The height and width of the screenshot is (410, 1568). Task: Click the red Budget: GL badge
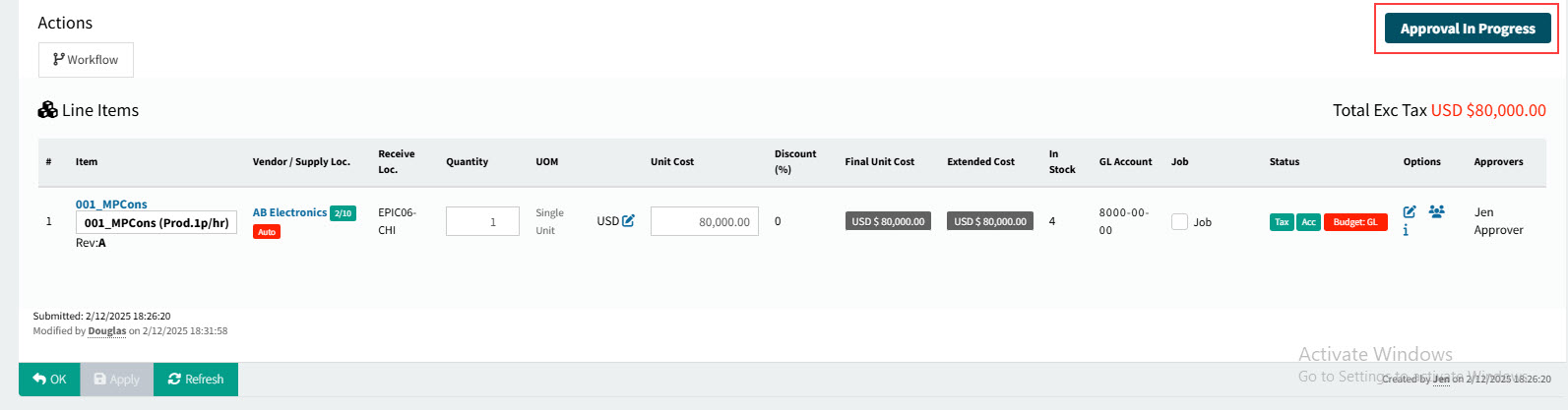[x=1354, y=222]
